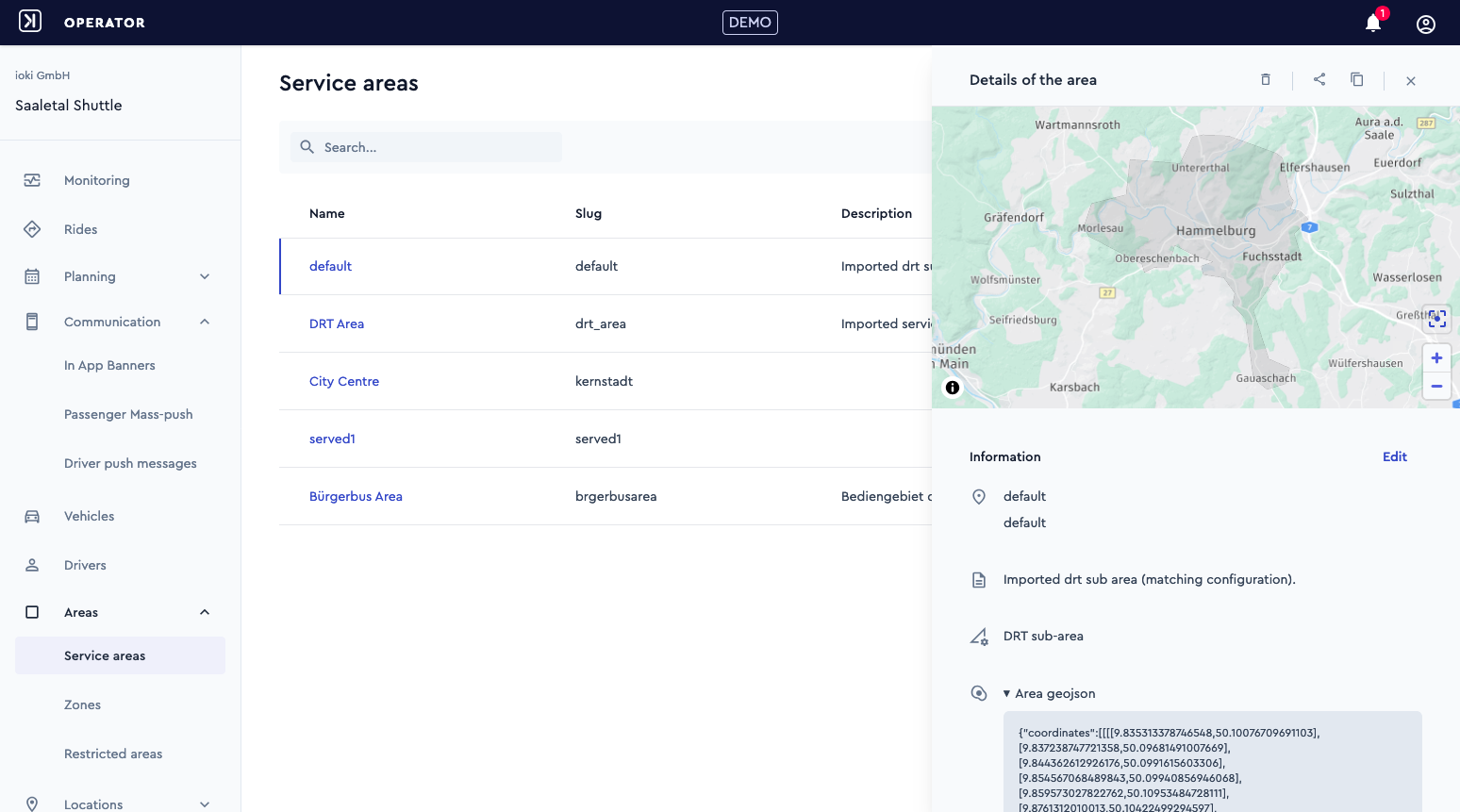This screenshot has width=1460, height=812.
Task: Click the DEMO badge
Action: (750, 23)
